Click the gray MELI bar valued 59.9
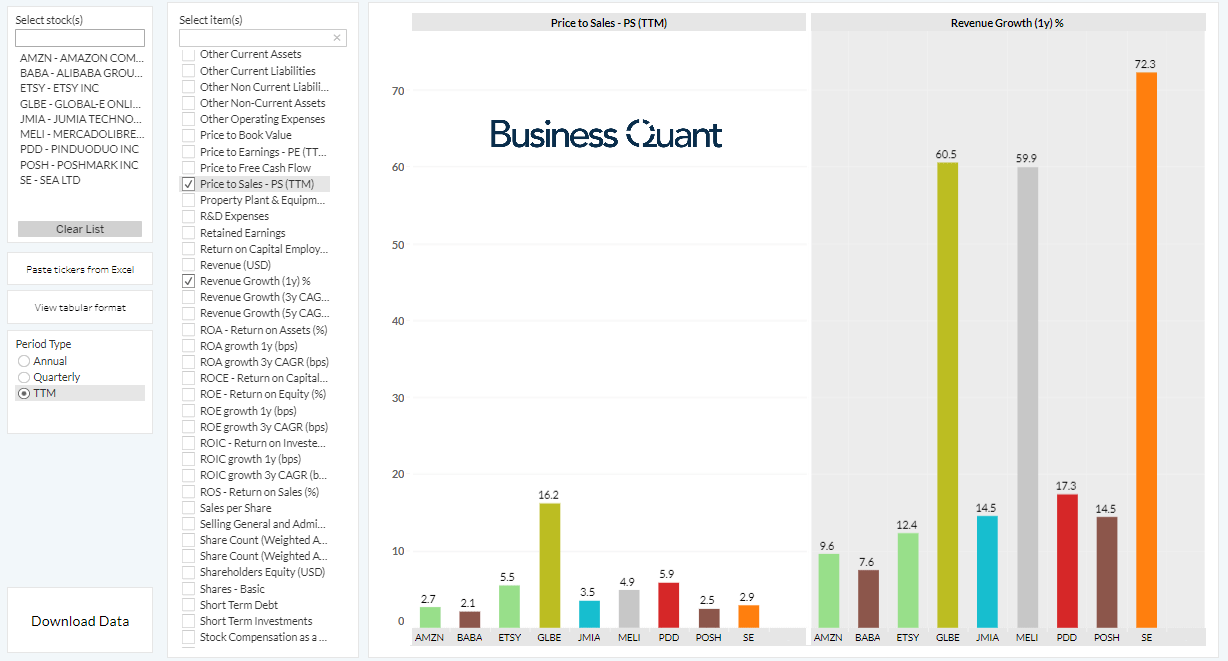The width and height of the screenshot is (1228, 661). point(1027,397)
